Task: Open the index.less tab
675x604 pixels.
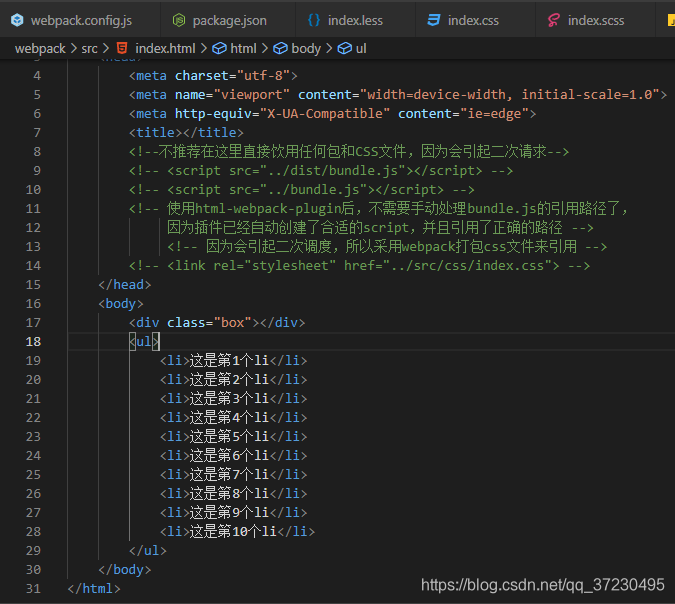Action: click(x=355, y=20)
